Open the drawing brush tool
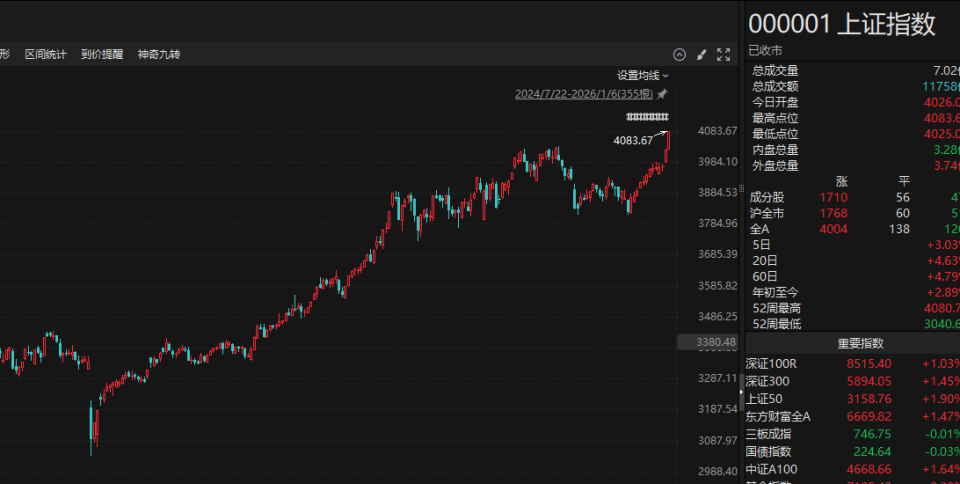This screenshot has width=960, height=484. (x=702, y=54)
